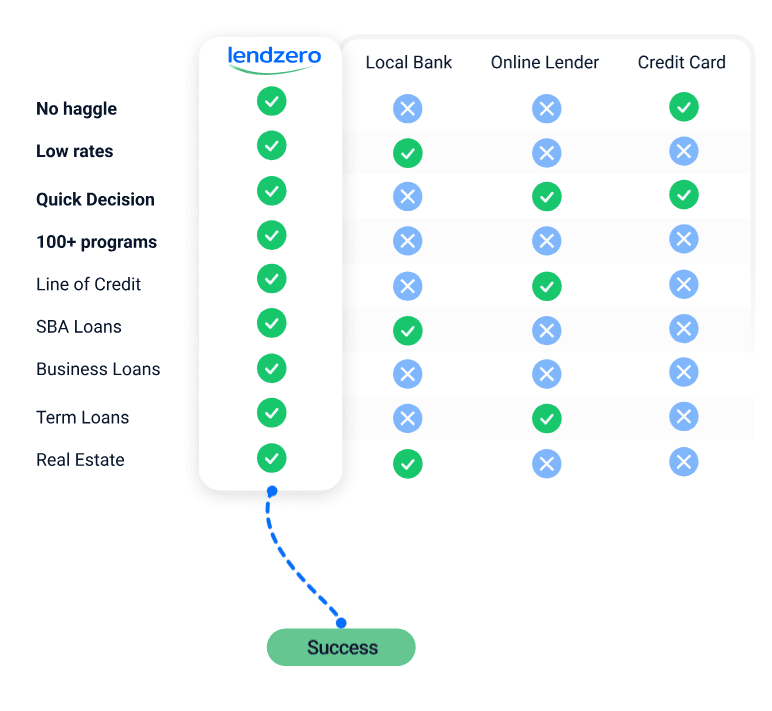Click lendzero's green check for No haggle
The height and width of the screenshot is (711, 772).
[271, 101]
